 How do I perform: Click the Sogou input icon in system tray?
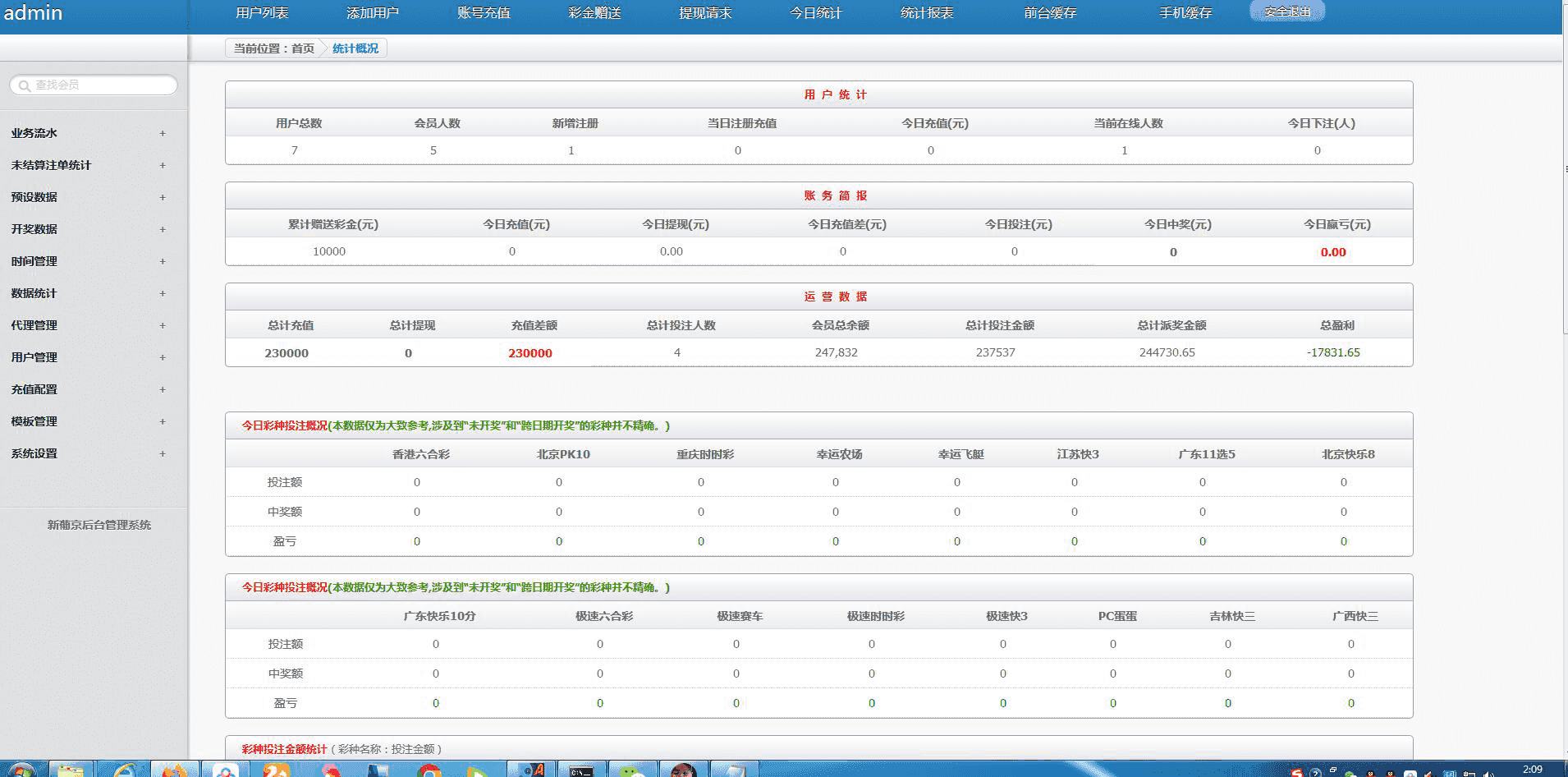(1296, 772)
